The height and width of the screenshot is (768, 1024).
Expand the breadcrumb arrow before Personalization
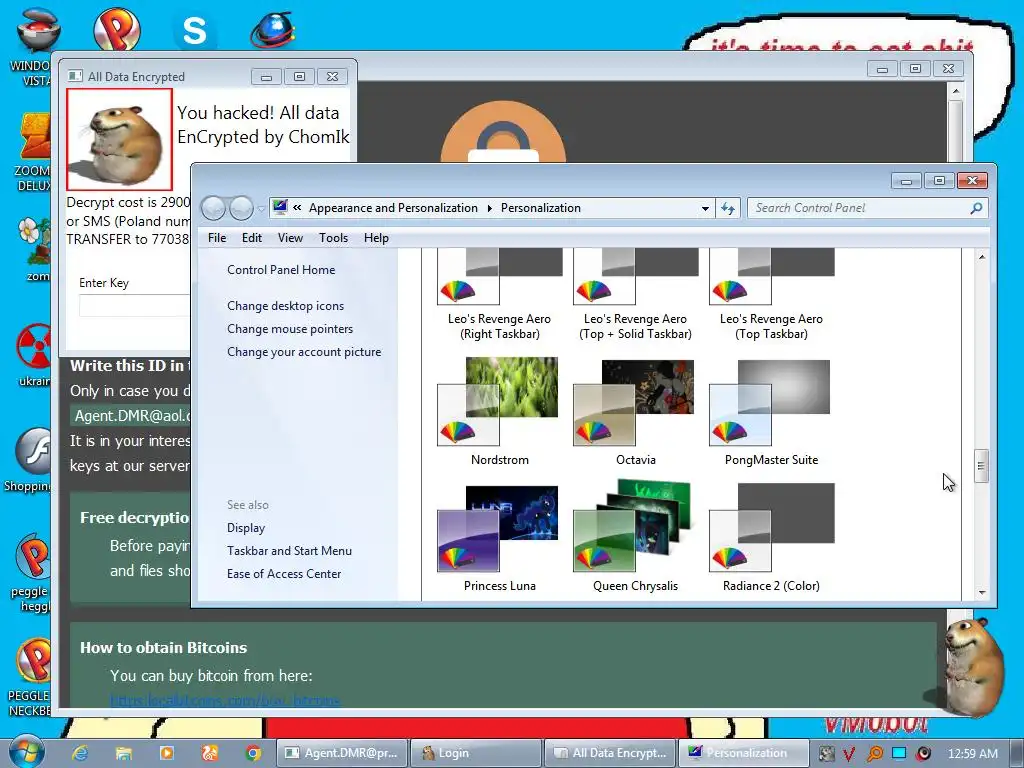(x=490, y=208)
